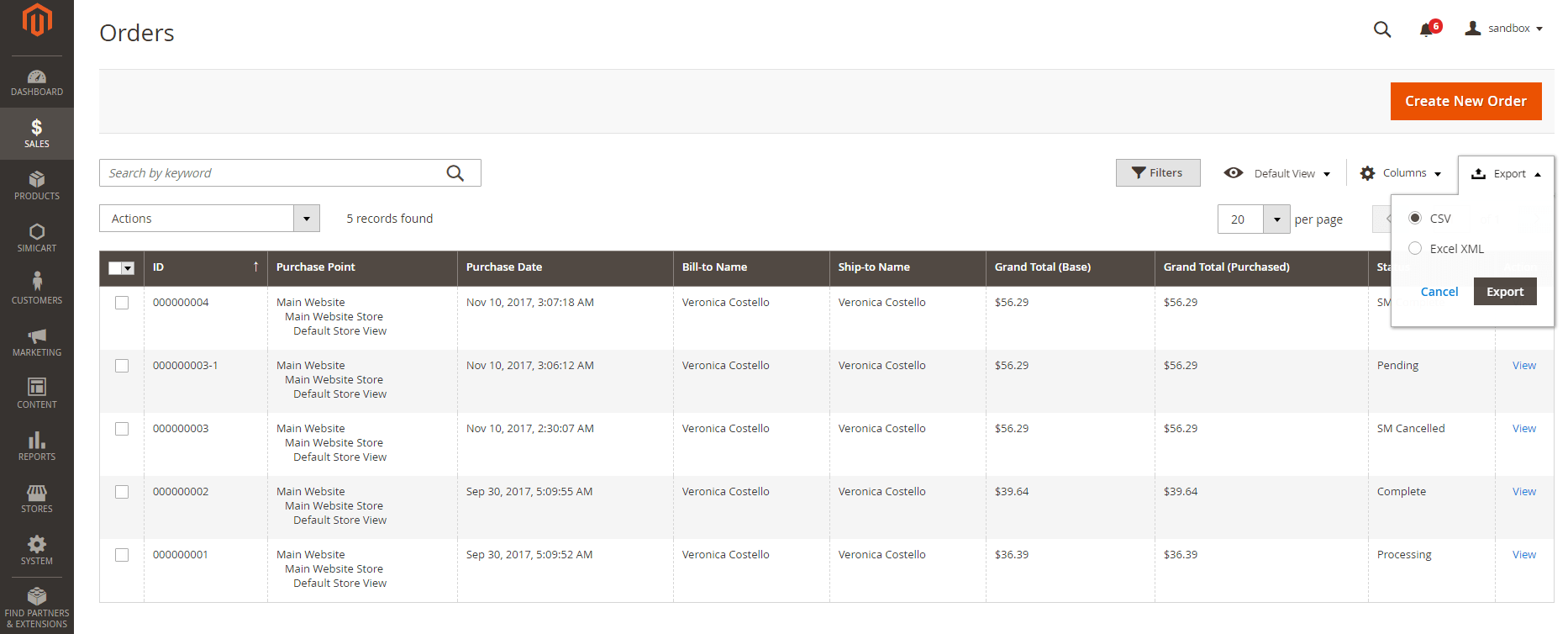This screenshot has width=1568, height=634.
Task: View order 000000002
Action: tap(1524, 492)
